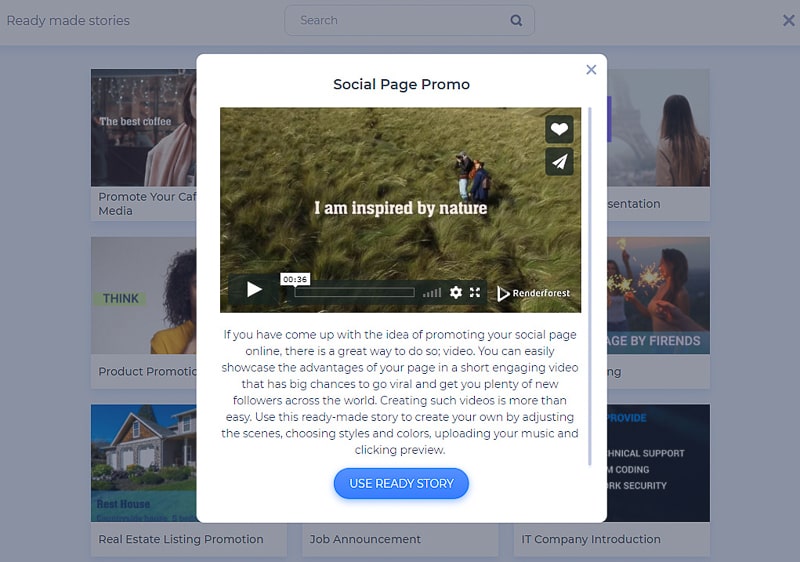The height and width of the screenshot is (562, 800).
Task: Like the video with the heart icon
Action: [559, 129]
